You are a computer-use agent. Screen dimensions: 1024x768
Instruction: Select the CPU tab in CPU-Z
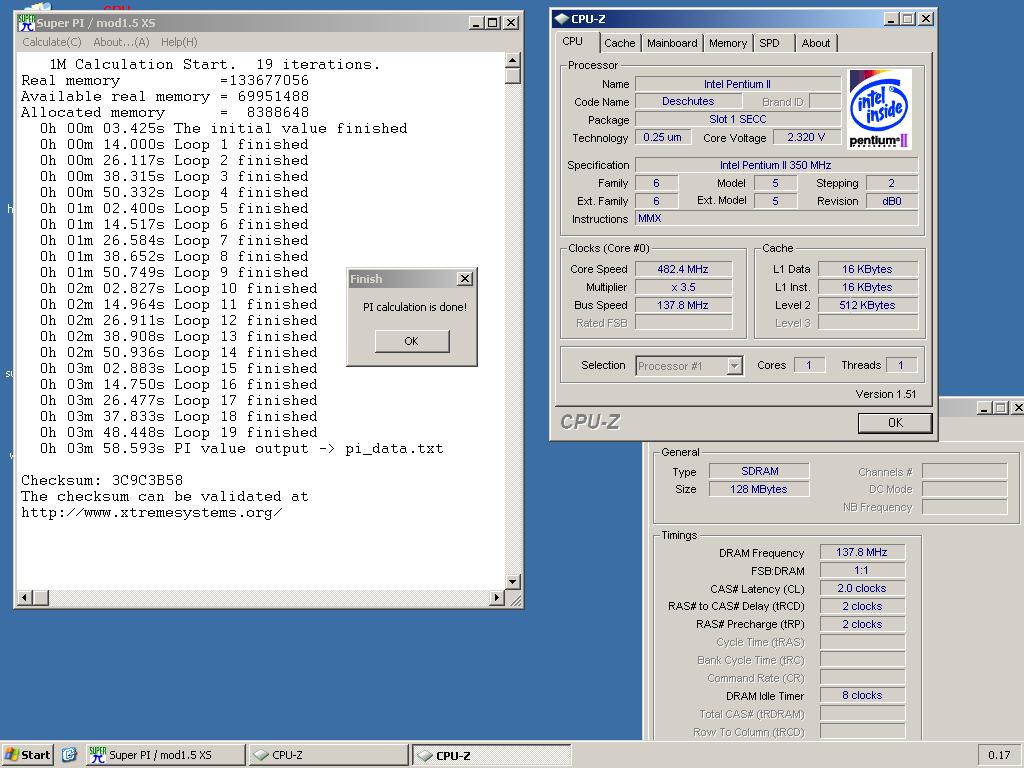point(573,41)
